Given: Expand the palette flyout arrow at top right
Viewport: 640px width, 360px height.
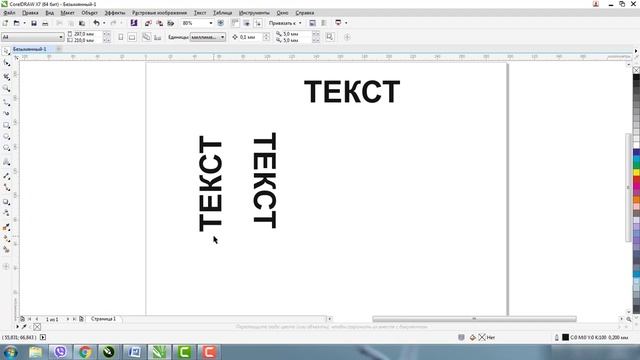Looking at the screenshot, I should 636,51.
